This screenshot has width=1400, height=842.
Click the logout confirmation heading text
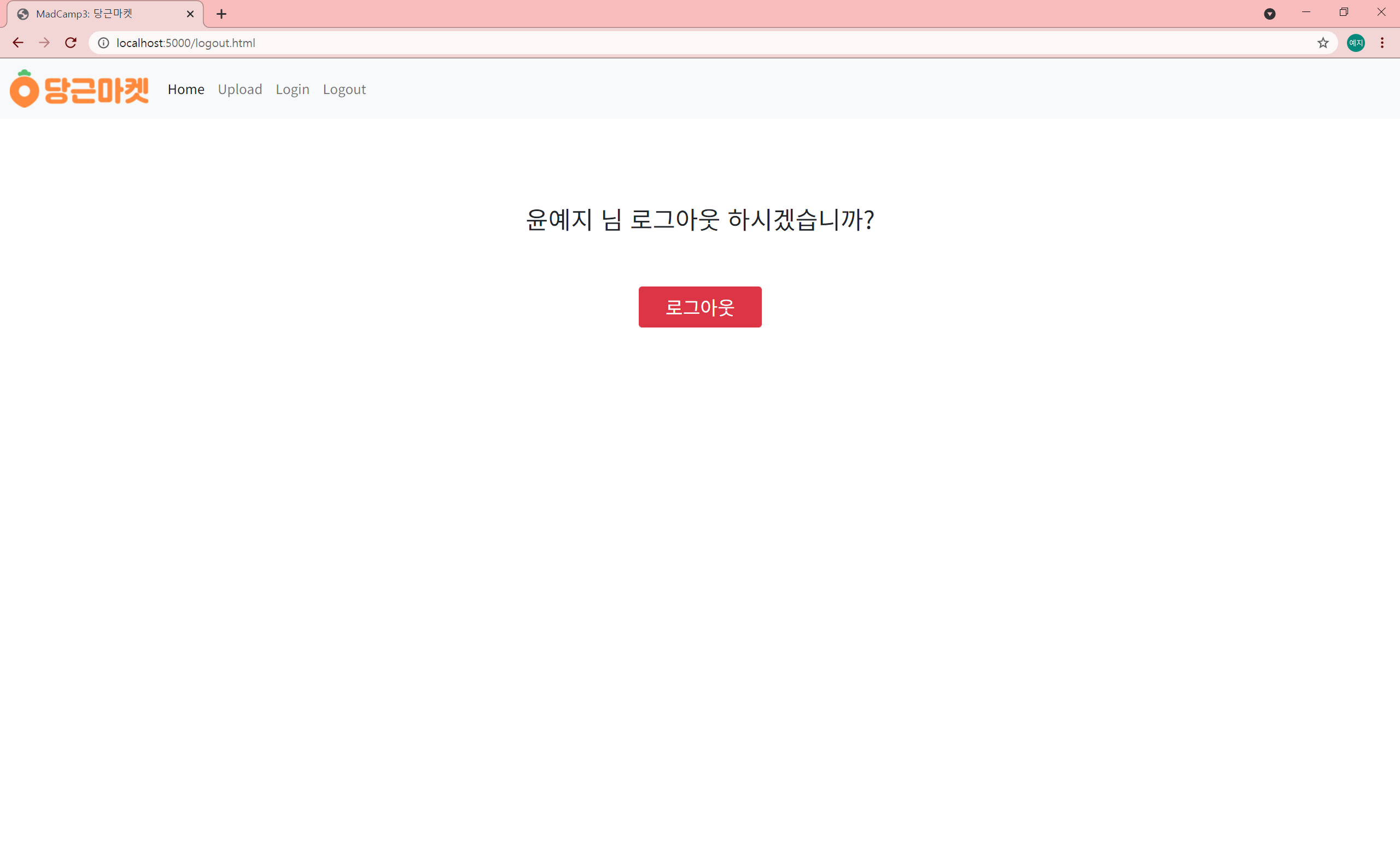tap(699, 220)
